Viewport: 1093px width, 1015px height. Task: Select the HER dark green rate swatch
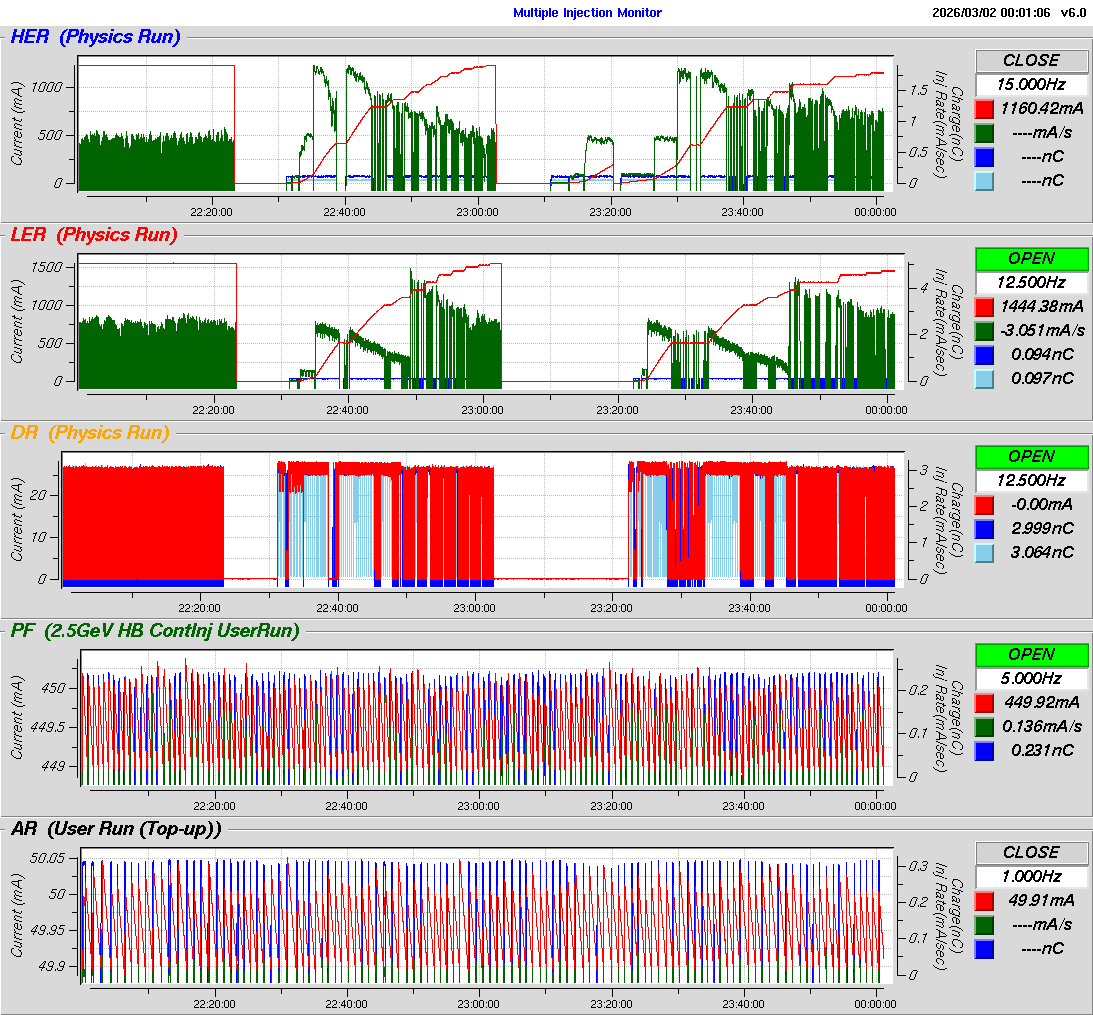tap(984, 132)
